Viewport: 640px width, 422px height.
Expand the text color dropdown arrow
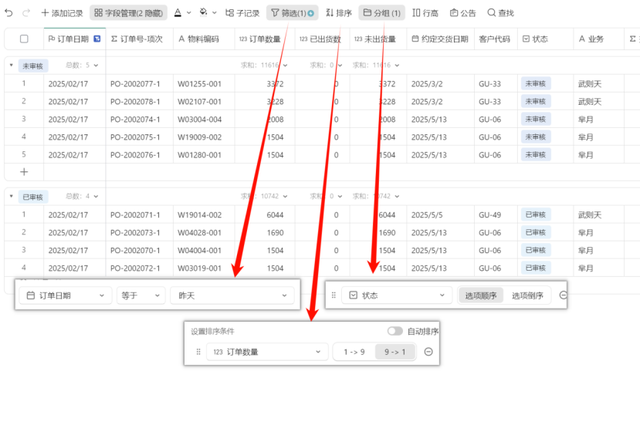[x=189, y=13]
